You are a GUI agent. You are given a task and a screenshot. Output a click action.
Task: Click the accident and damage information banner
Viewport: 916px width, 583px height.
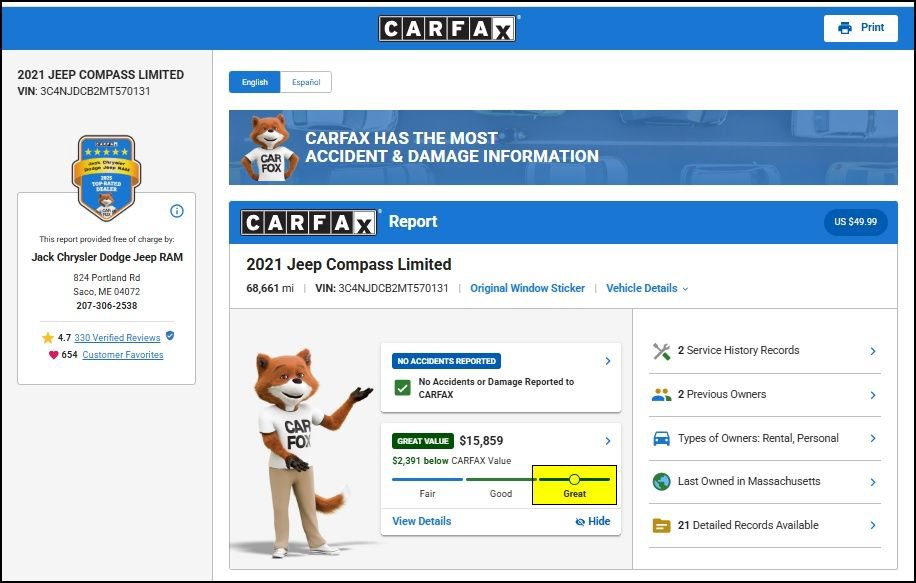(x=563, y=147)
